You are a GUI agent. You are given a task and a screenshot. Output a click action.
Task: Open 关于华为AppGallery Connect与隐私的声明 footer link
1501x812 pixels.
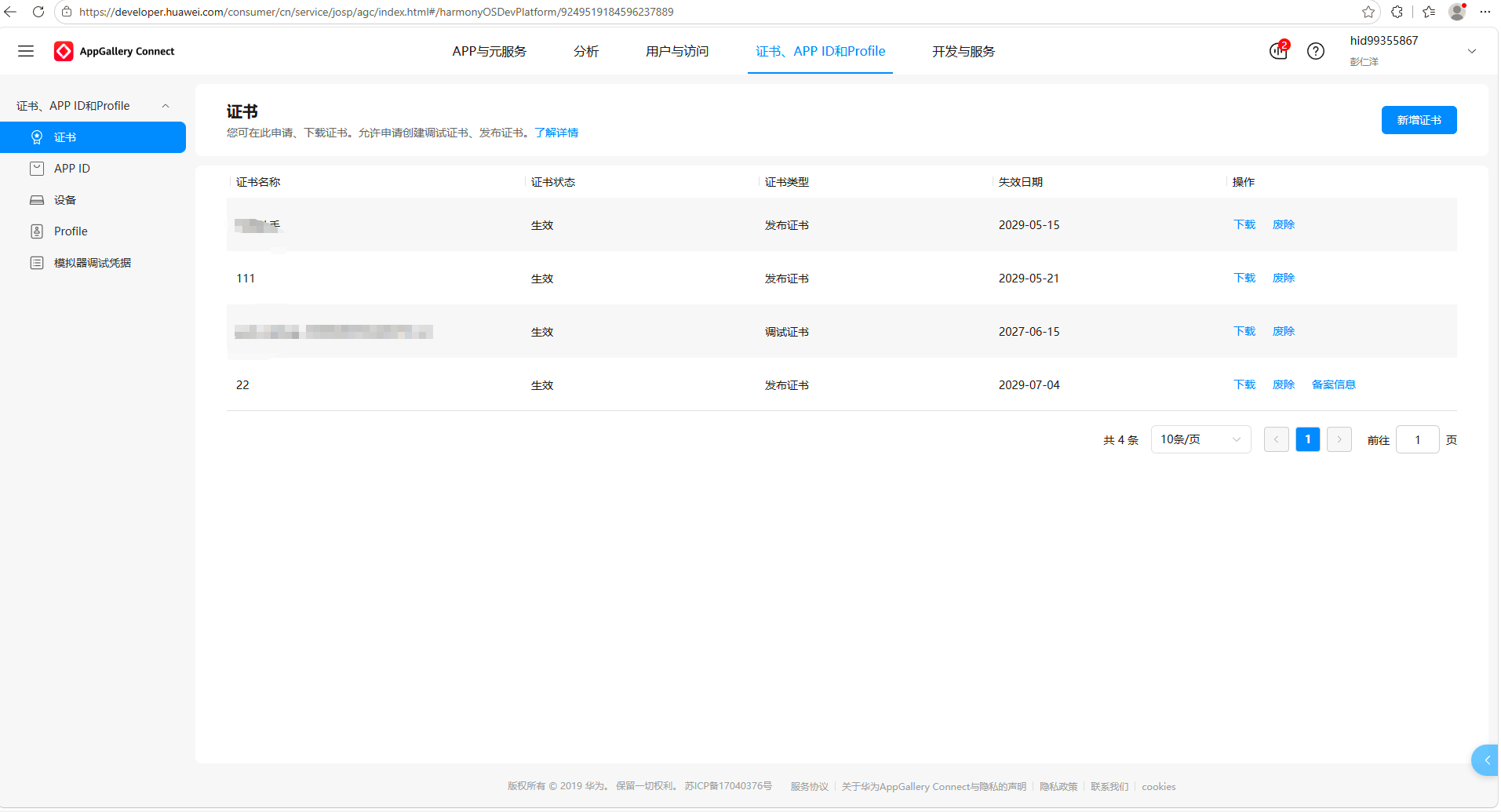tap(934, 786)
